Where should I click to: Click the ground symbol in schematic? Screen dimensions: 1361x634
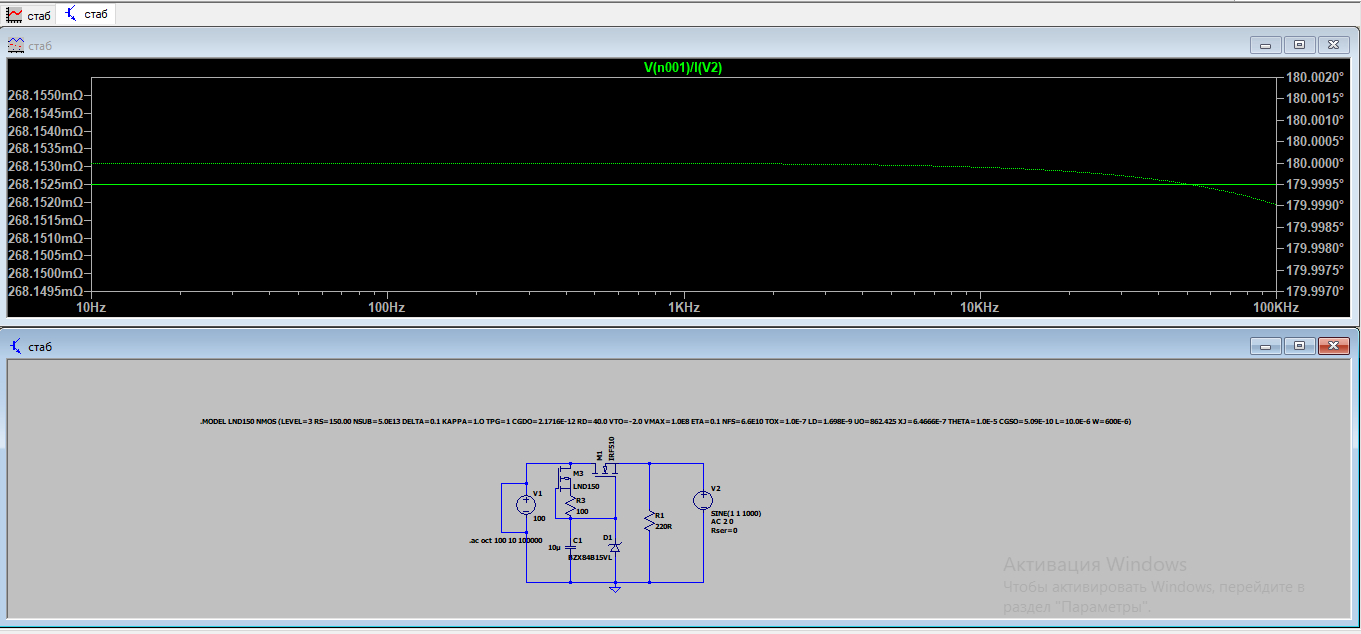615,589
